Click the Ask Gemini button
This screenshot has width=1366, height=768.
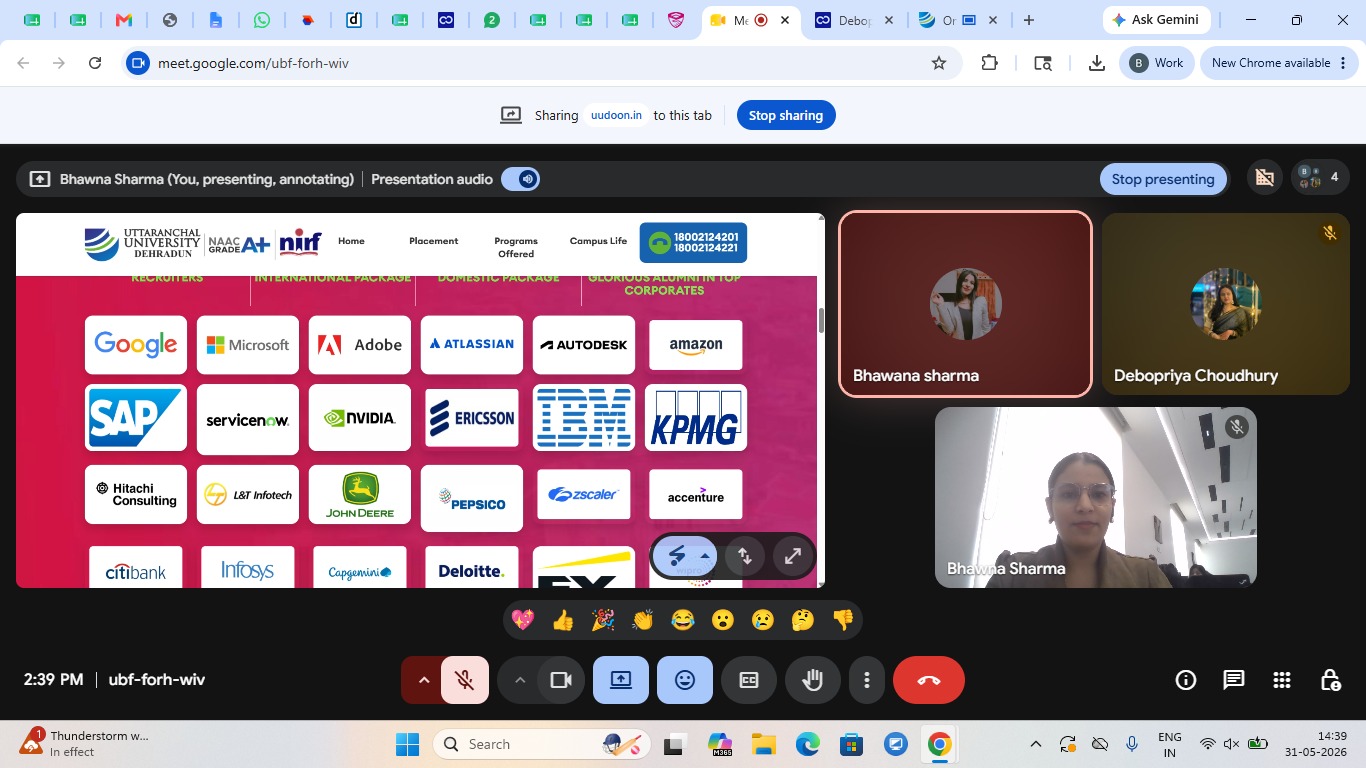click(1156, 20)
